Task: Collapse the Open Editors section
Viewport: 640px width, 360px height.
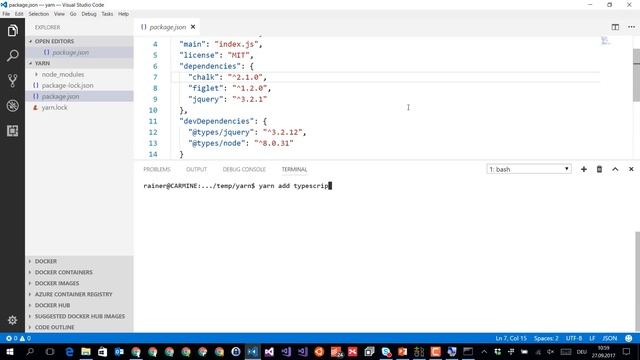Action: (79, 41)
